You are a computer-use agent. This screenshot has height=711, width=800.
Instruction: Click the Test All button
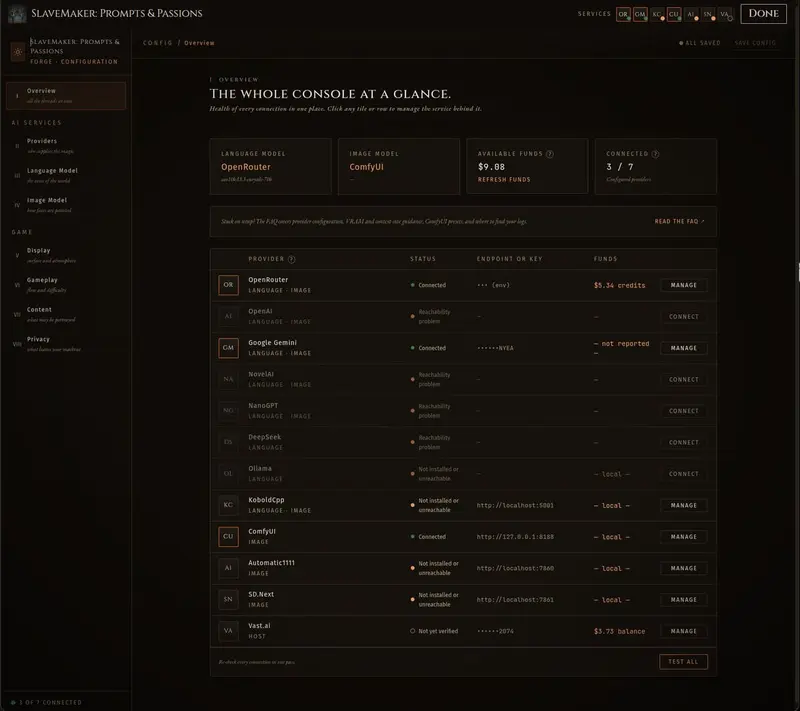pos(683,662)
